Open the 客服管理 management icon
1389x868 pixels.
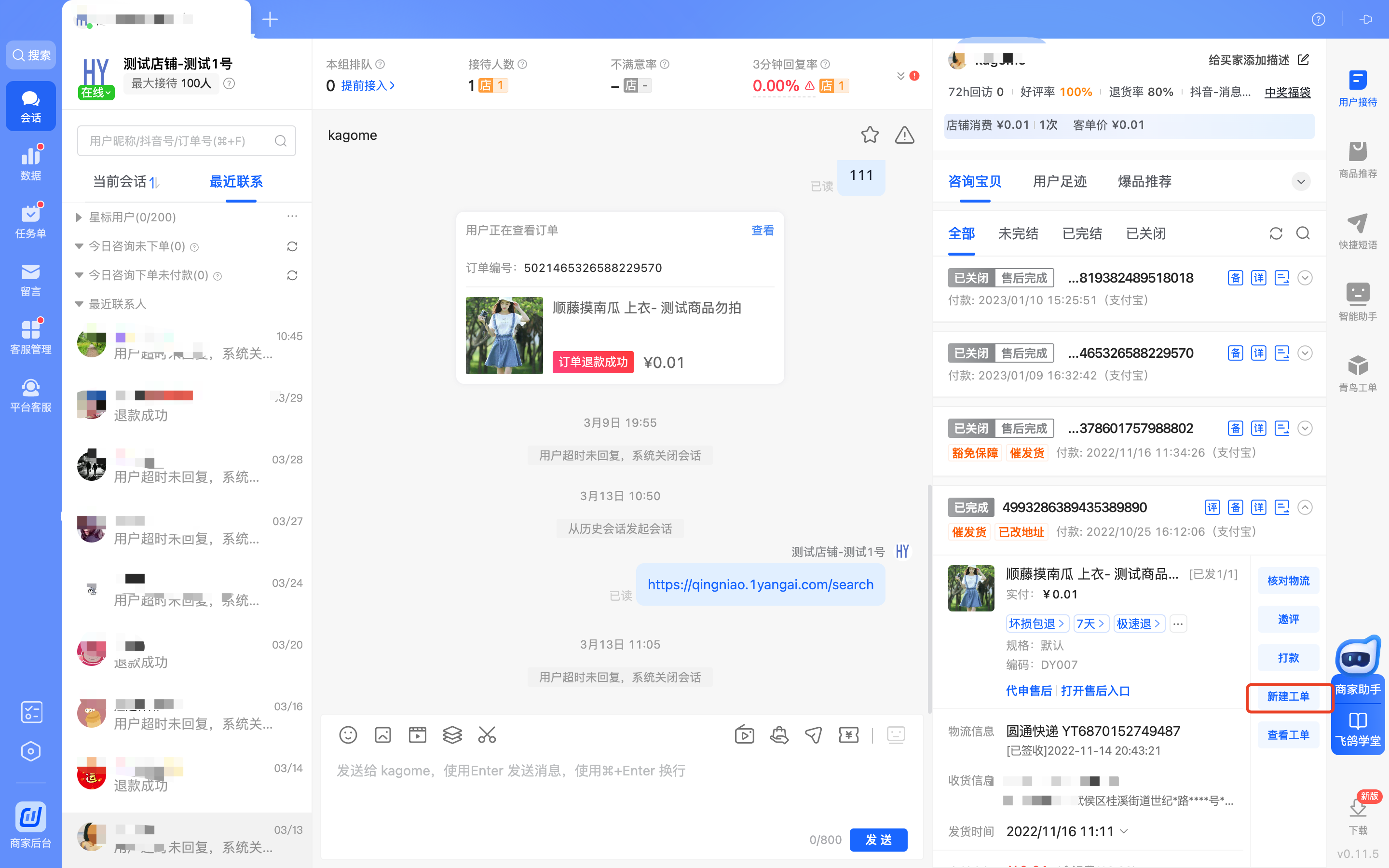tap(30, 337)
